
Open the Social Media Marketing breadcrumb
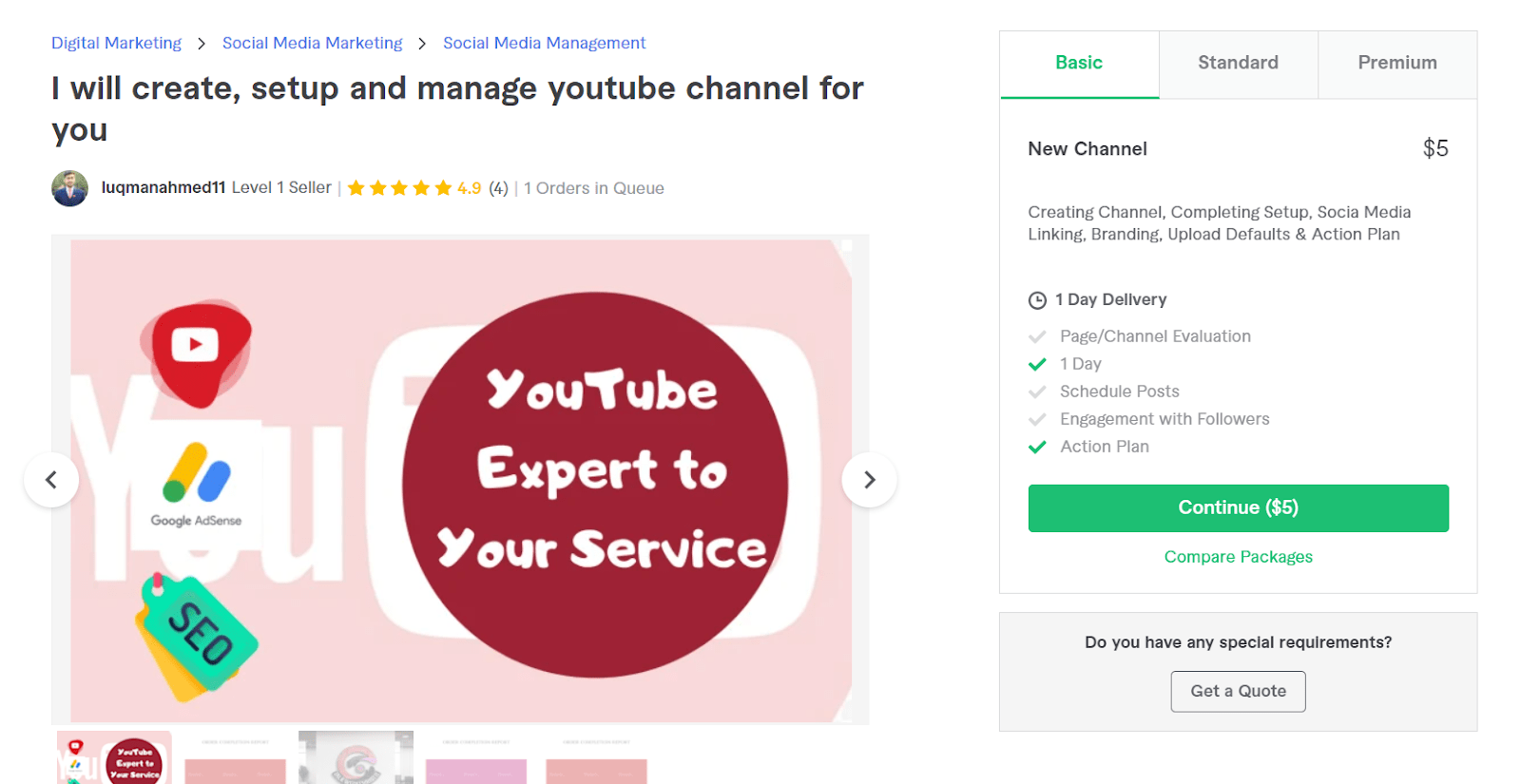coord(312,43)
